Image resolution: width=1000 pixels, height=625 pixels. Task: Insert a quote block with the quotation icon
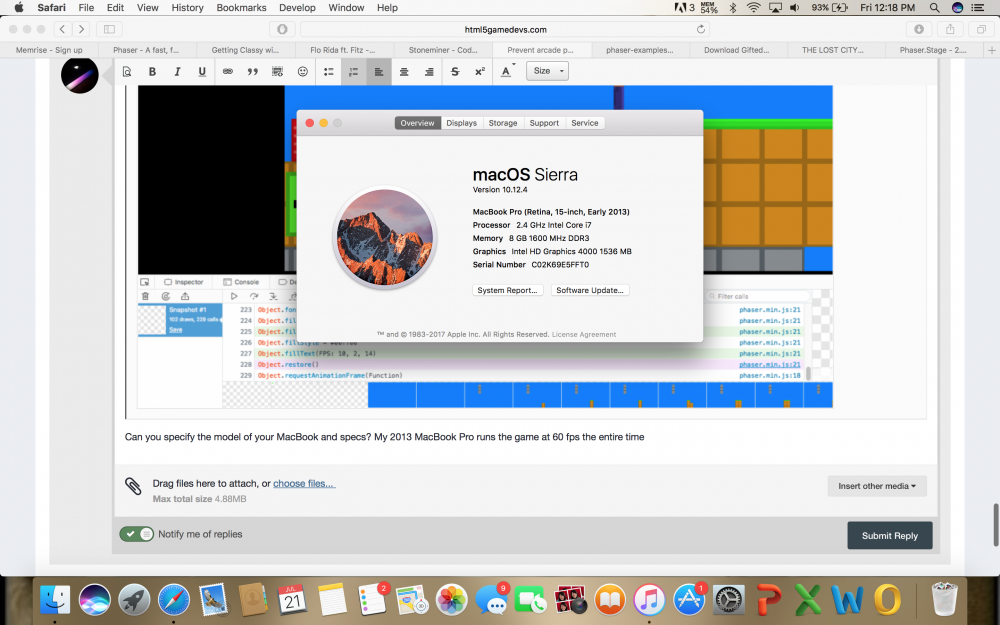[253, 71]
